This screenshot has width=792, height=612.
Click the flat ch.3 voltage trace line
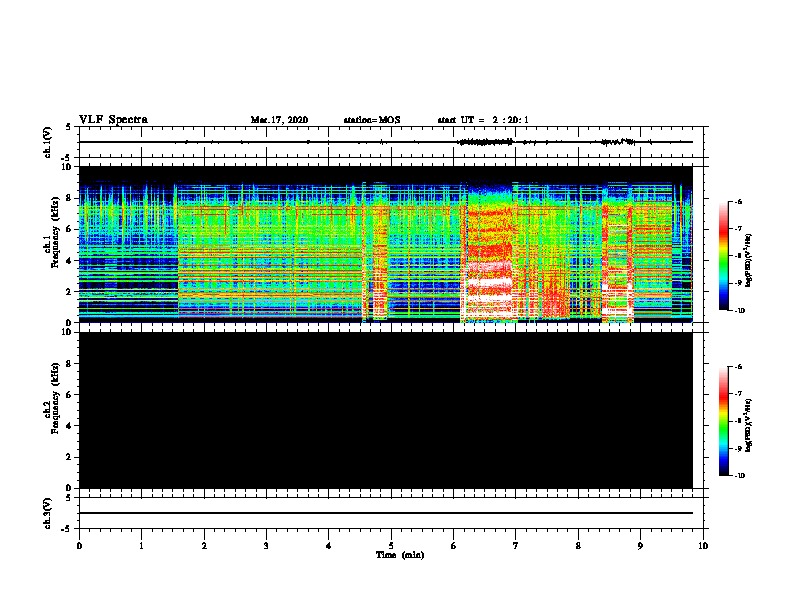(x=386, y=513)
